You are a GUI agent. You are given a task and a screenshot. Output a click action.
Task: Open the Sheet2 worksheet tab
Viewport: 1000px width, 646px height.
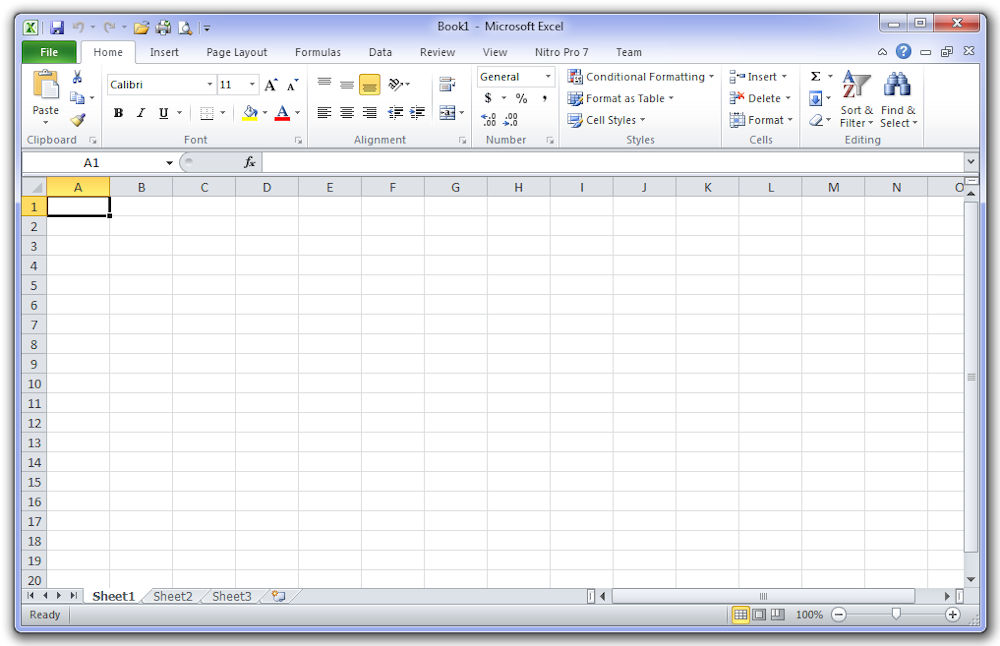[x=172, y=596]
